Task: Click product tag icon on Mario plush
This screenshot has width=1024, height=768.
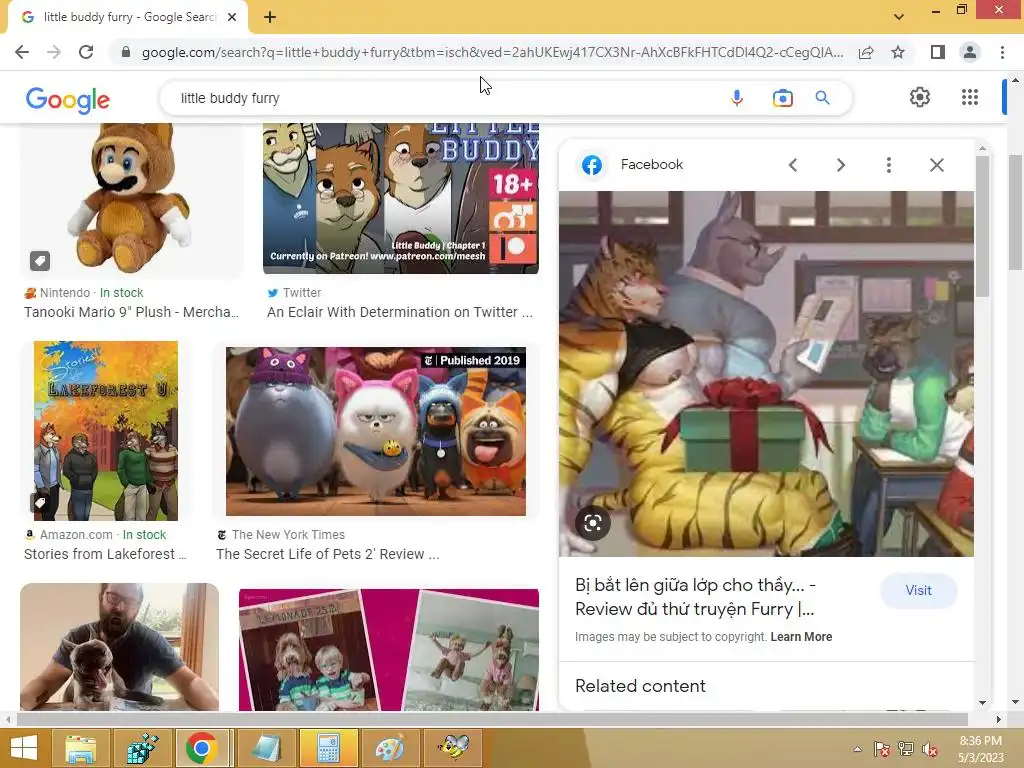Action: 40,261
